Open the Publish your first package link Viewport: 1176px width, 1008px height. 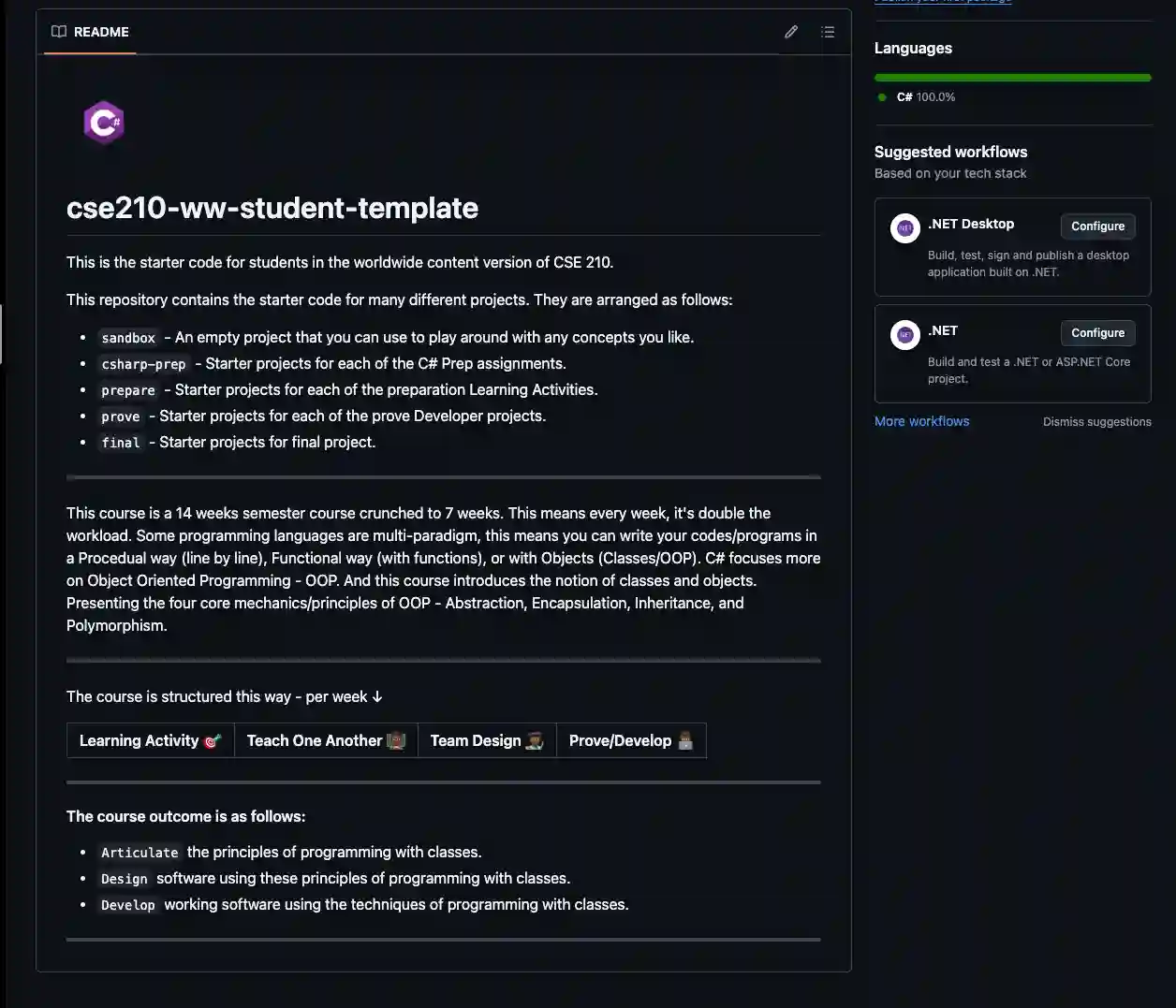tap(942, 2)
